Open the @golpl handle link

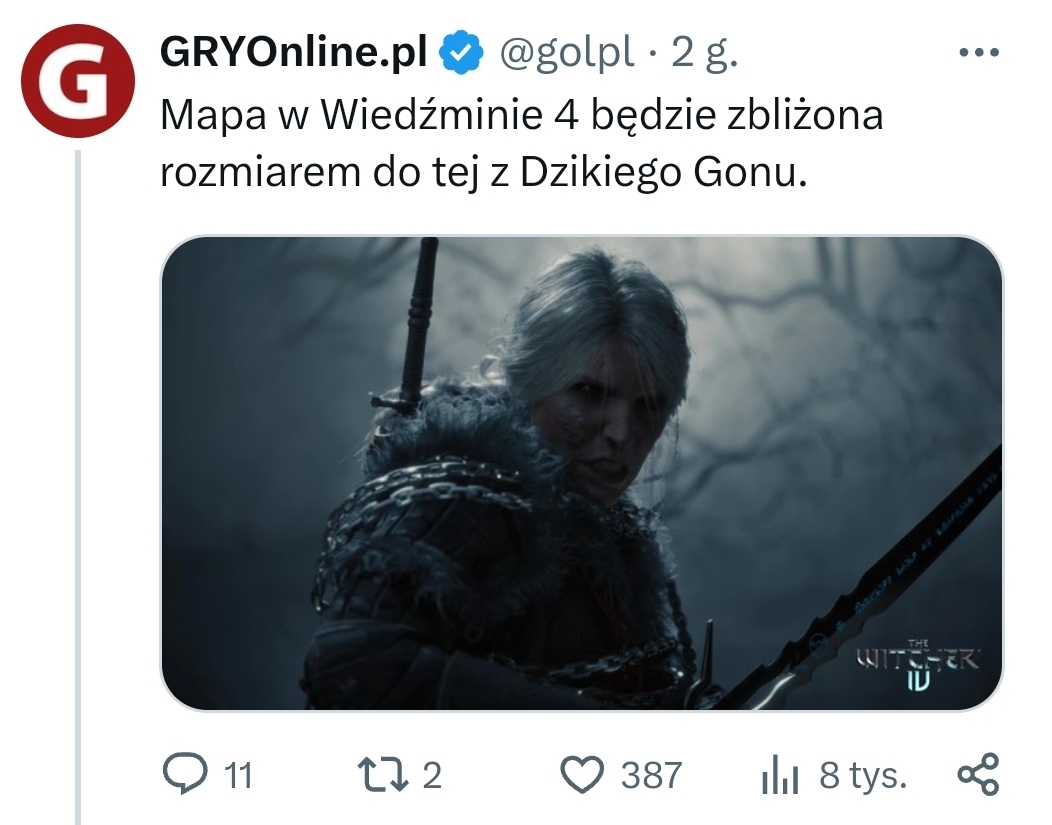[x=566, y=53]
